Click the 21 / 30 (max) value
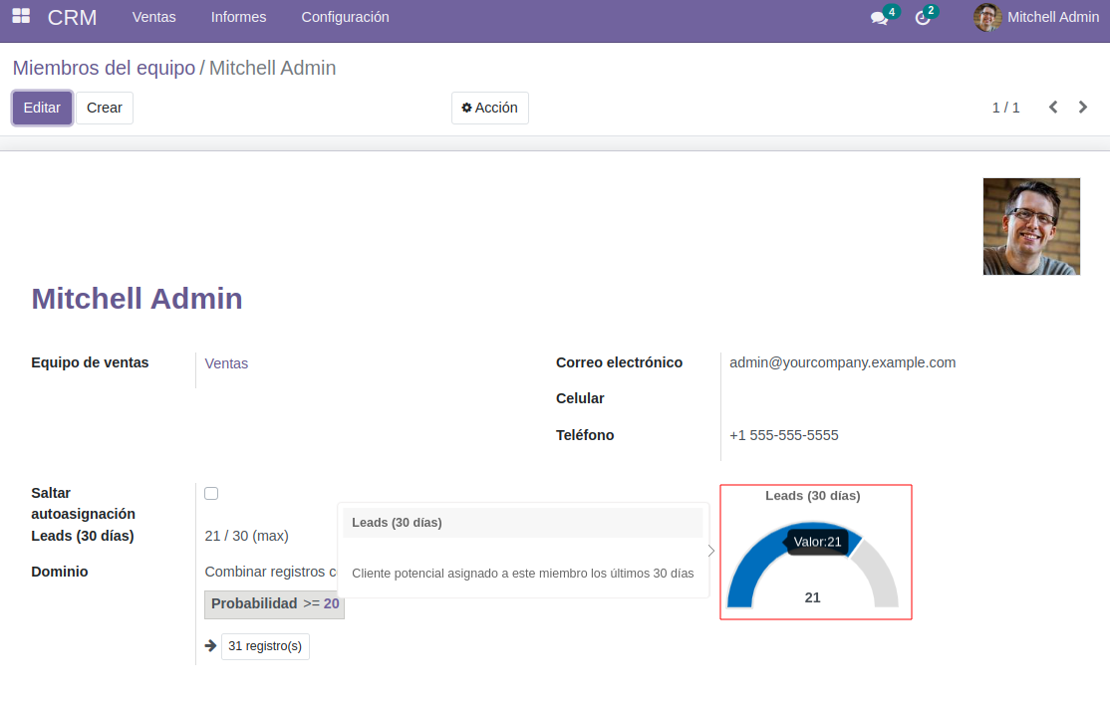1110x702 pixels. 246,536
